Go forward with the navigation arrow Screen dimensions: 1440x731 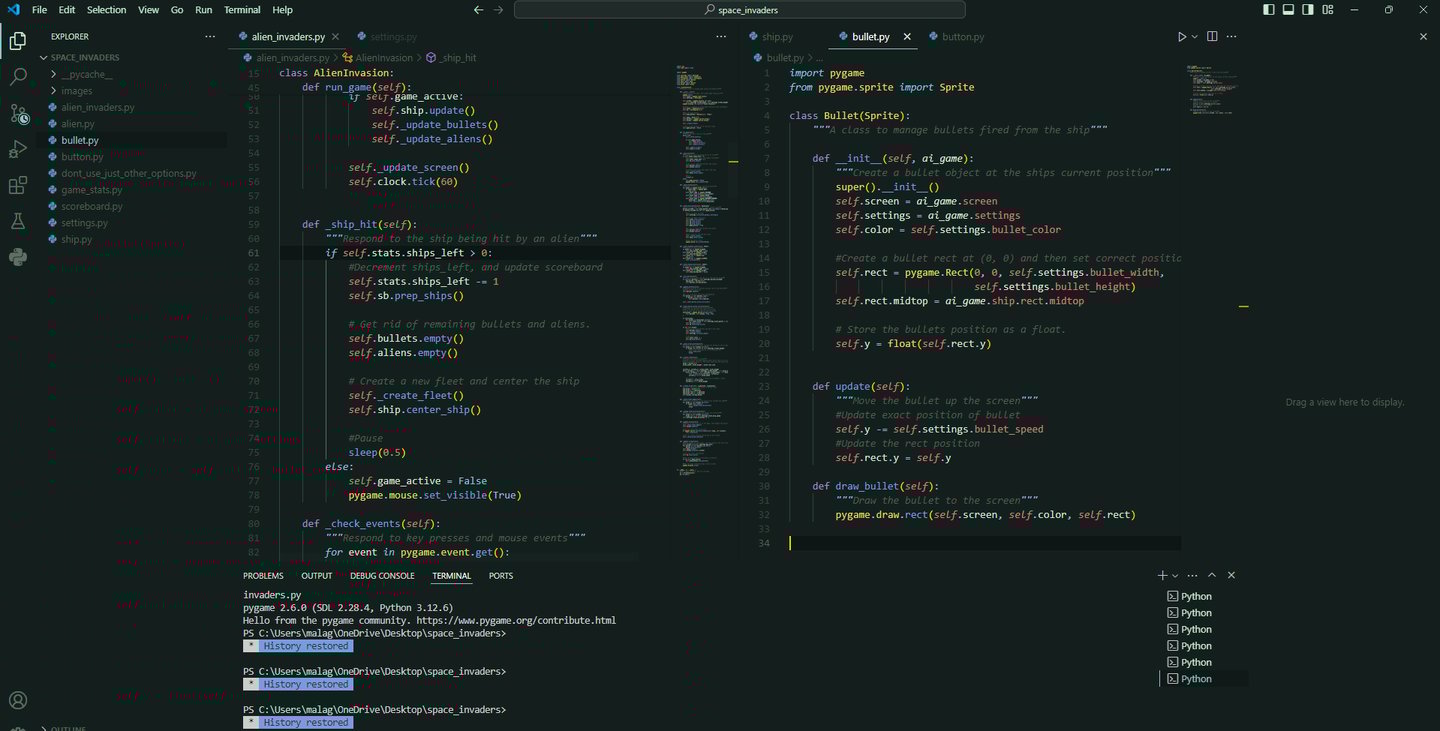coord(499,10)
